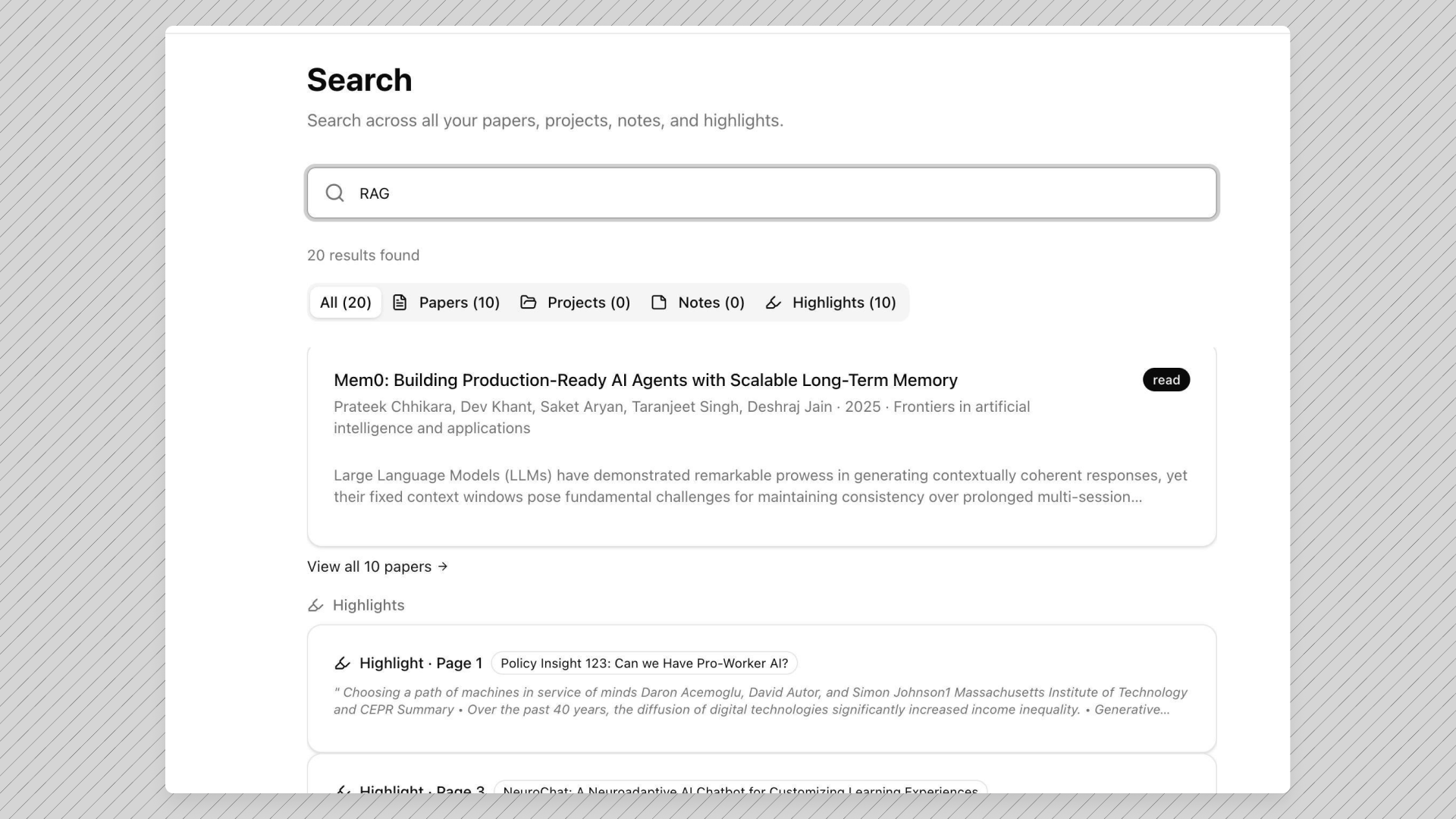Click arrow next to View all 10 papers

coord(443,566)
